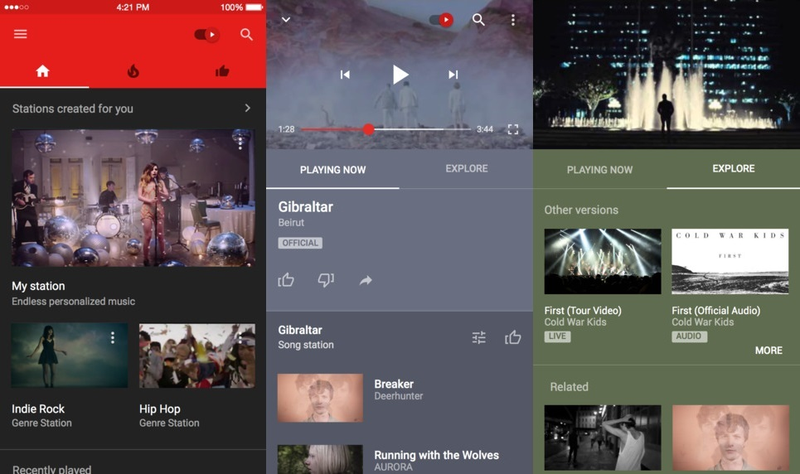Click 'Cold War Kids' under Tour Video
The height and width of the screenshot is (474, 800).
click(x=575, y=322)
